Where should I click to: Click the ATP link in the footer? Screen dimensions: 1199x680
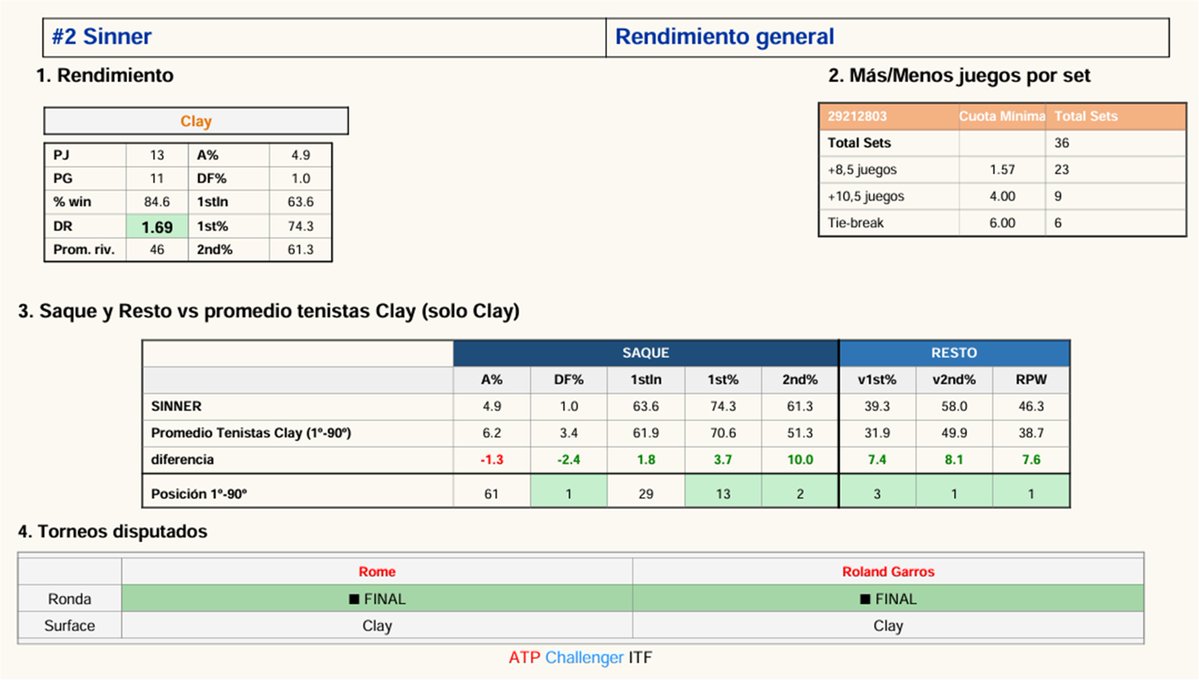pyautogui.click(x=523, y=657)
